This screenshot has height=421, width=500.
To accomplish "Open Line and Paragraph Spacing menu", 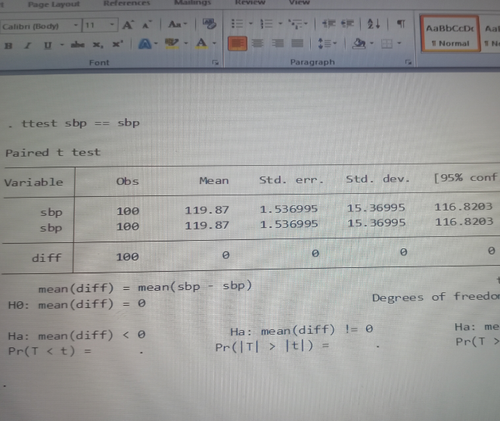I will [x=327, y=43].
